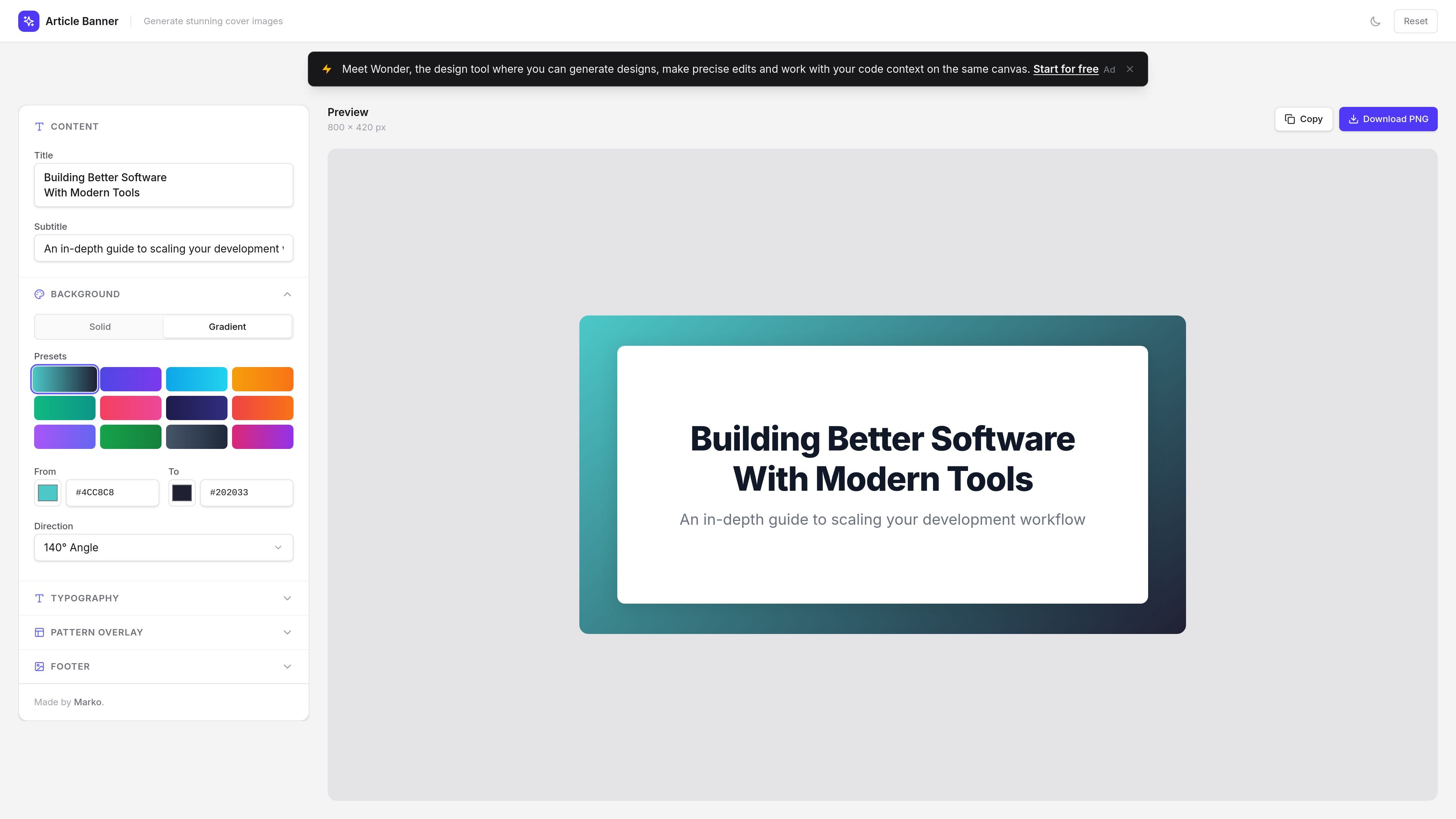Select the slate gray-dark gradient preset
Viewport: 1456px width, 819px height.
coord(197,436)
